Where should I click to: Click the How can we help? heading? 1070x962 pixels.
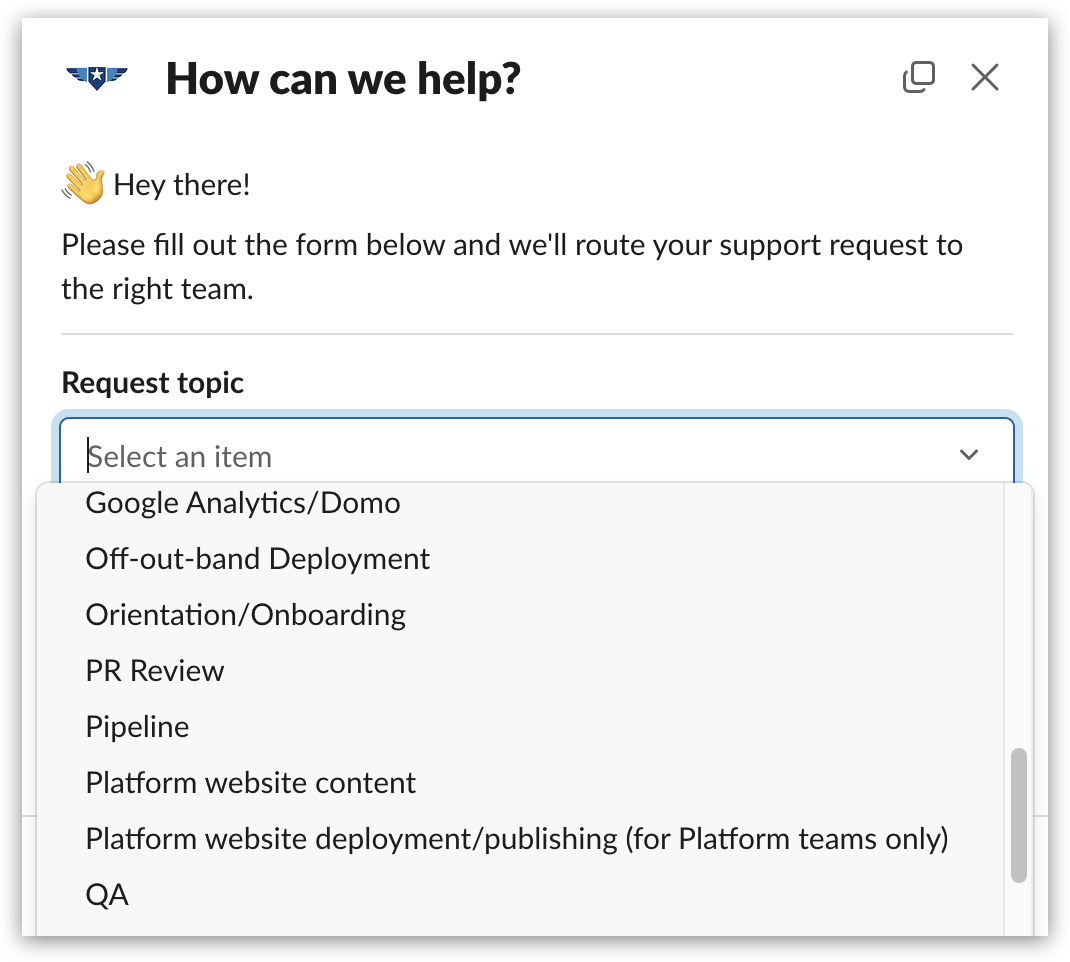coord(343,78)
